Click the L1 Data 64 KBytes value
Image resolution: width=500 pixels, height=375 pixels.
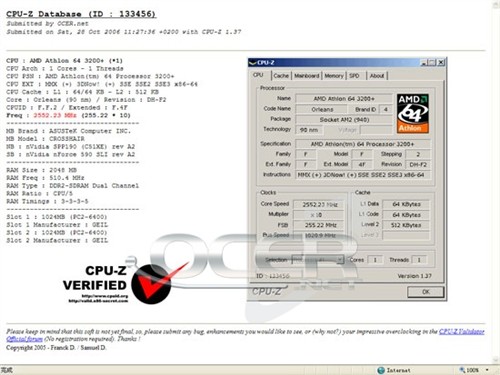click(406, 204)
